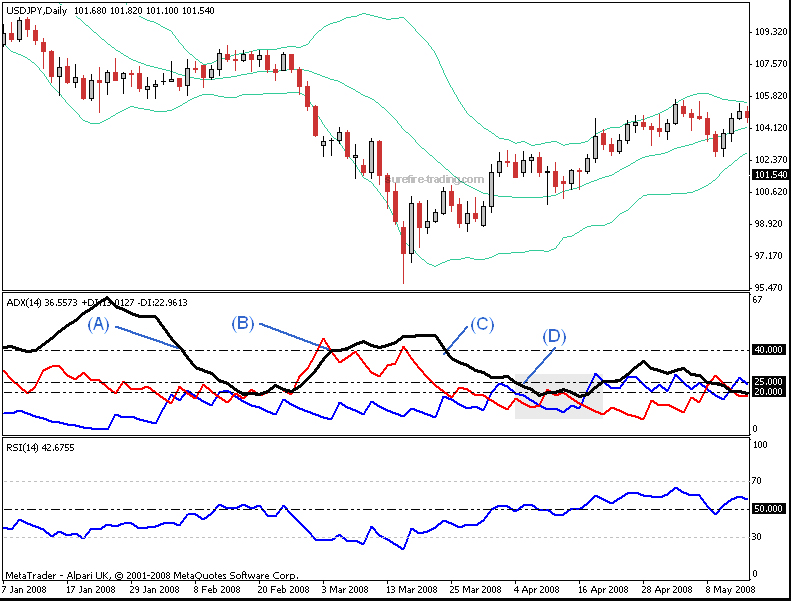Click the 100.620 price axis label
Viewport: 791px width, 601px height.
[x=770, y=192]
